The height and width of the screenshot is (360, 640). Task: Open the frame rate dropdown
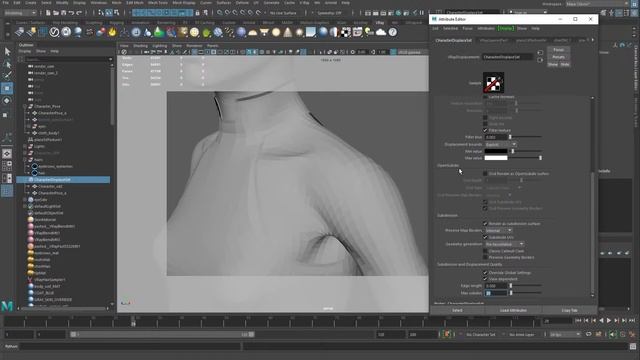coord(565,334)
